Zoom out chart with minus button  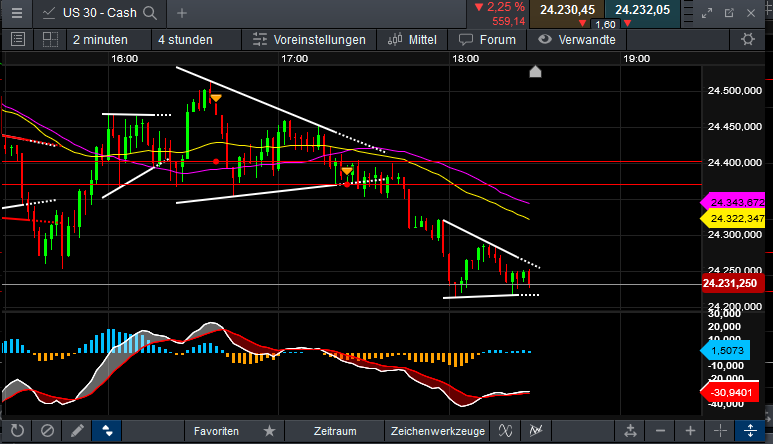tap(661, 431)
